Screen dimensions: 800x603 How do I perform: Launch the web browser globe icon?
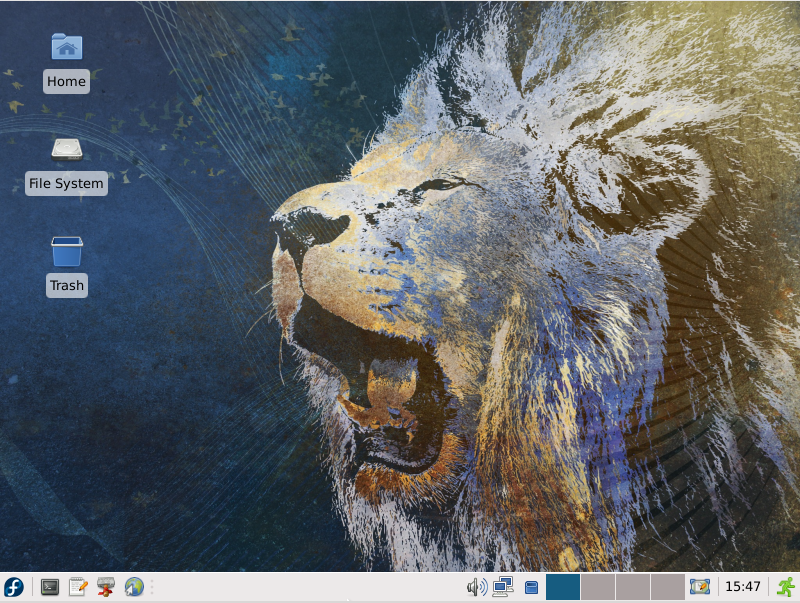134,587
